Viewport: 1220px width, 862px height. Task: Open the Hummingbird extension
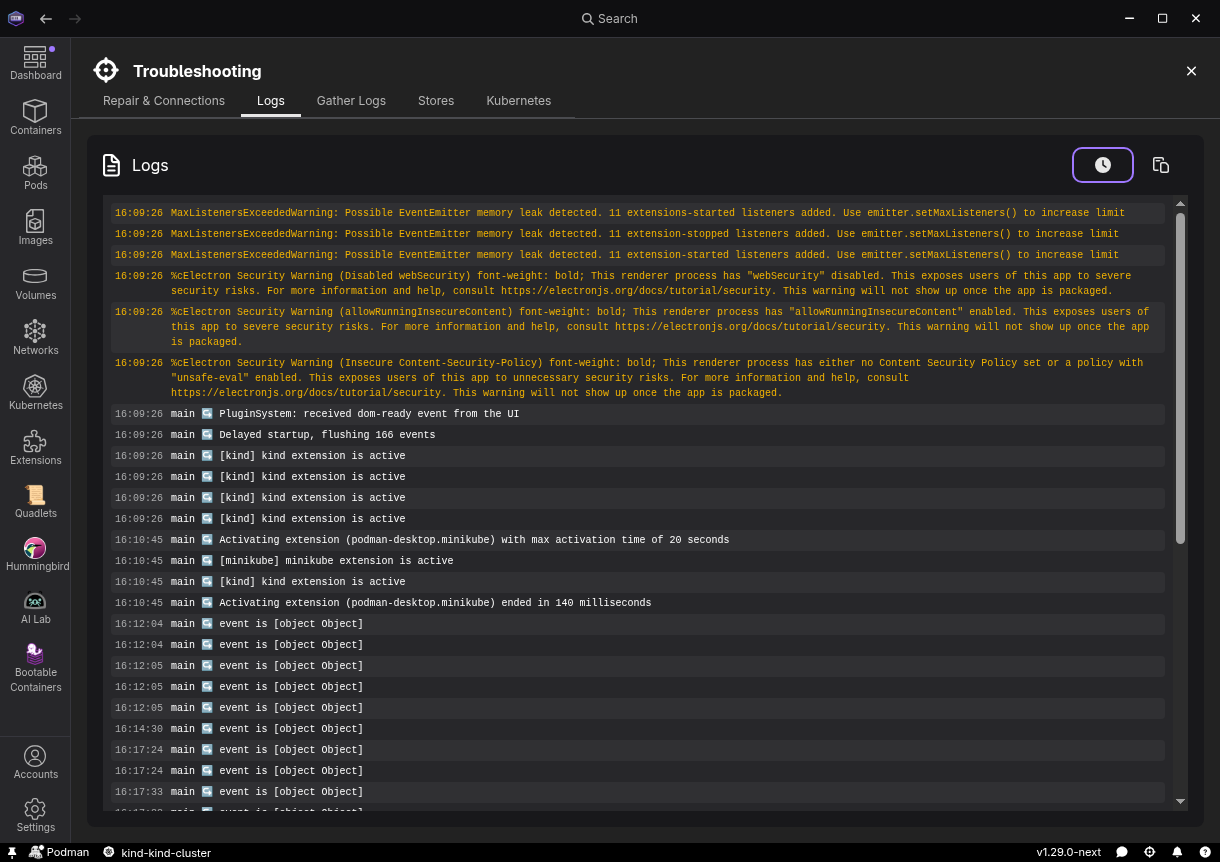tap(35, 554)
